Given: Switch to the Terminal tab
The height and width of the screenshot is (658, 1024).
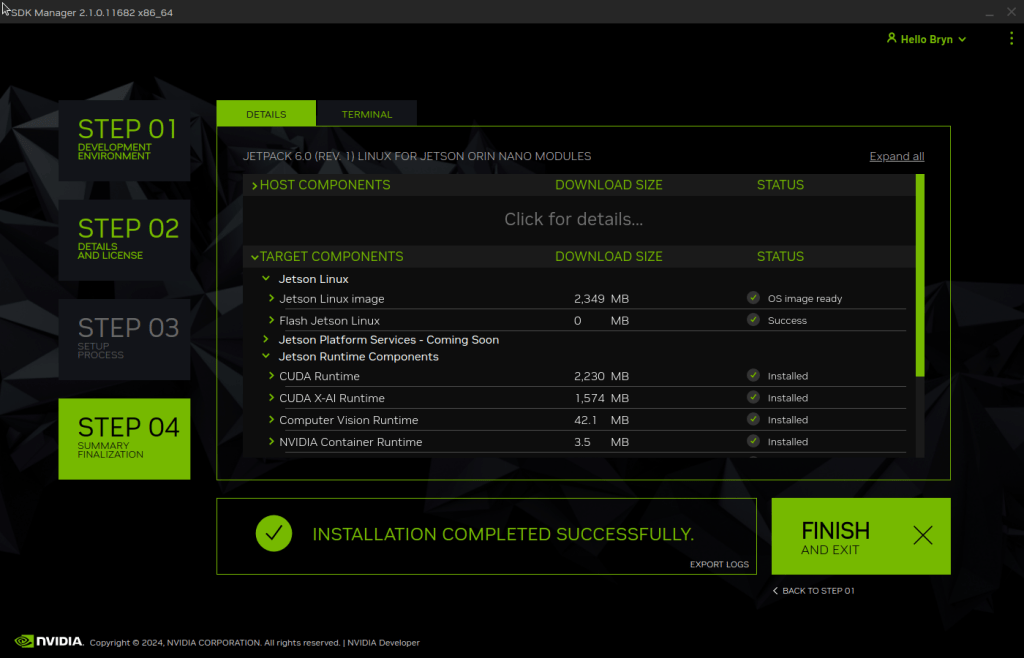Looking at the screenshot, I should [x=367, y=114].
